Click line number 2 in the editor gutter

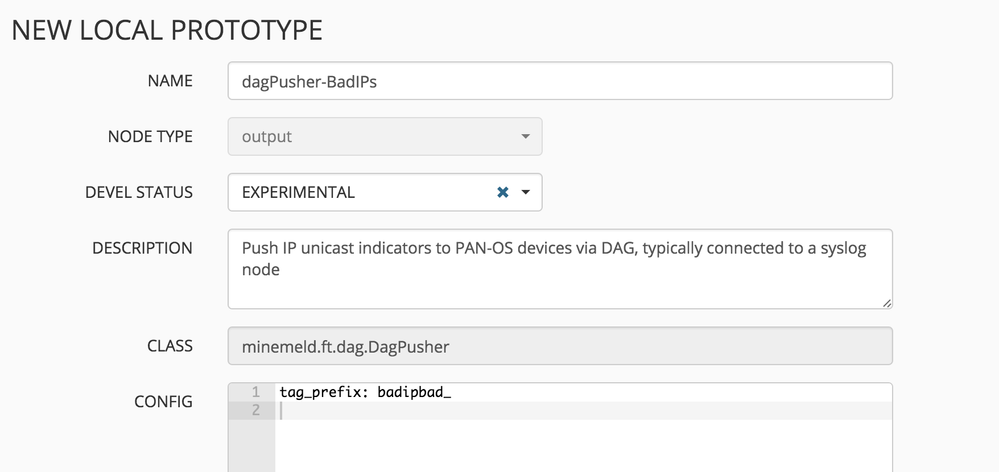click(256, 411)
